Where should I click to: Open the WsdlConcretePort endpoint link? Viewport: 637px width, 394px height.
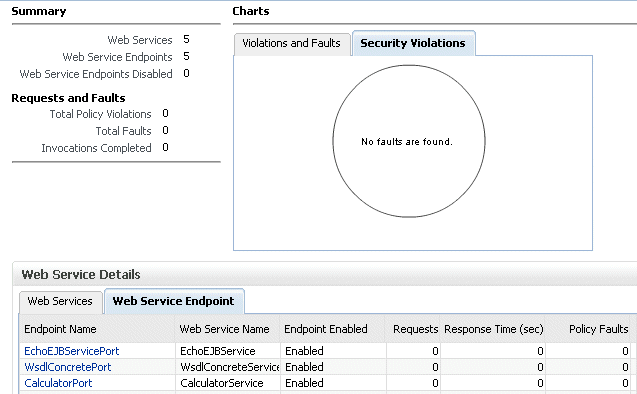pyautogui.click(x=68, y=367)
